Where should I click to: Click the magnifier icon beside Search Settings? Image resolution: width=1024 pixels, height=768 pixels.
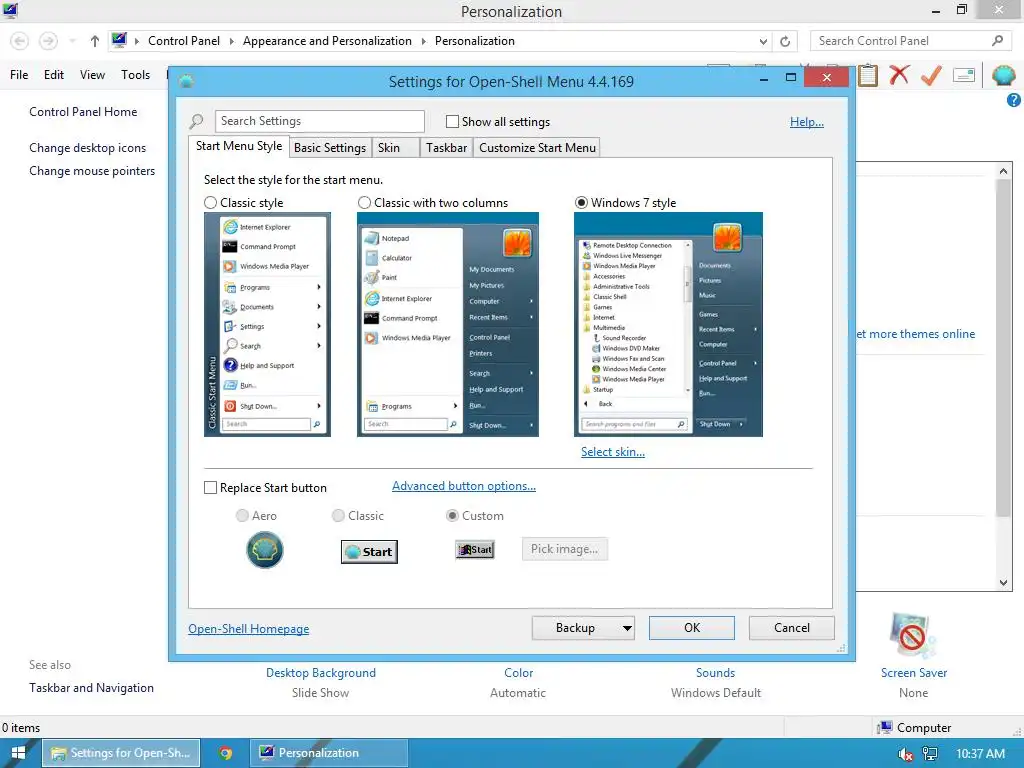point(196,121)
